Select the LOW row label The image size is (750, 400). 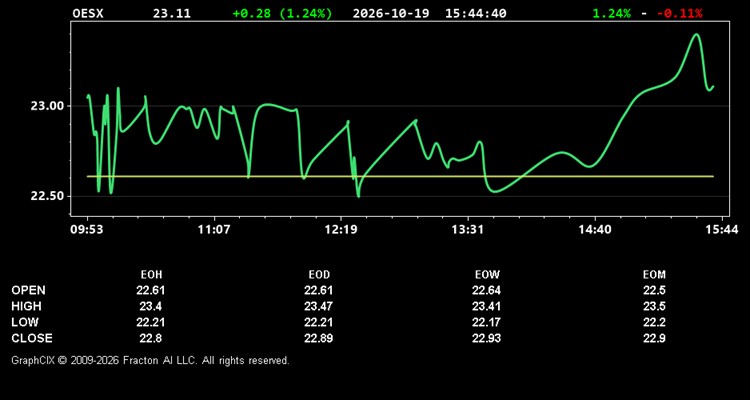click(25, 322)
